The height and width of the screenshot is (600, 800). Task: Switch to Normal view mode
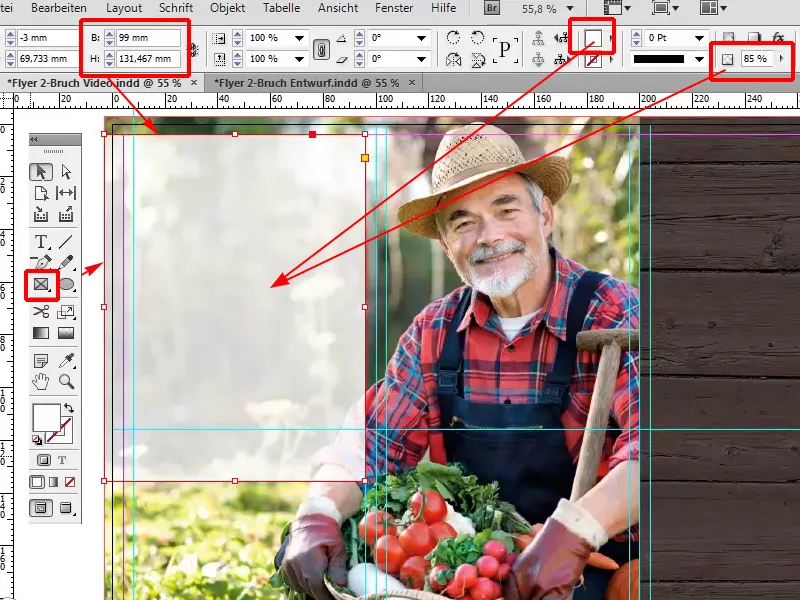pyautogui.click(x=41, y=508)
